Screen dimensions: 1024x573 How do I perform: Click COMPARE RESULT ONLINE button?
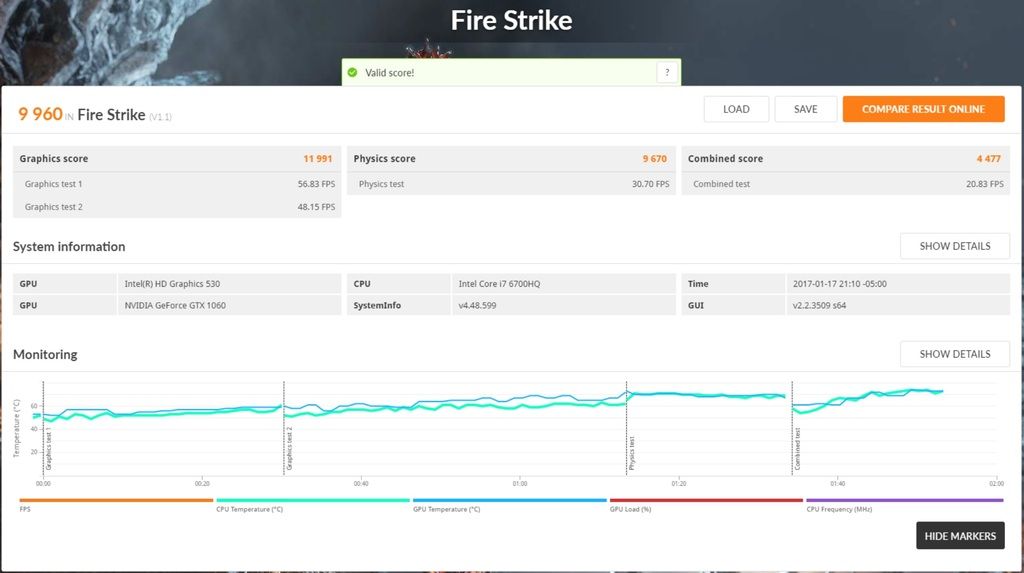pos(923,109)
